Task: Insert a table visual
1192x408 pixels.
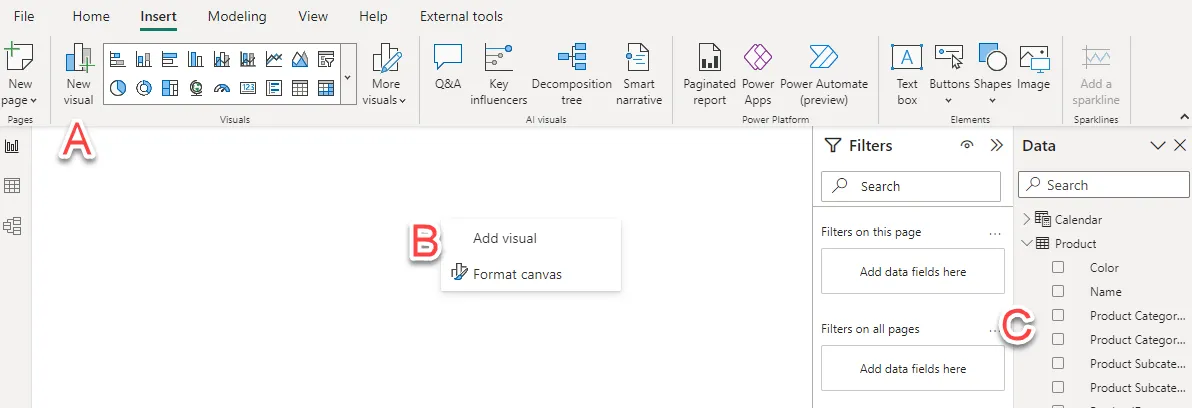Action: pos(300,88)
